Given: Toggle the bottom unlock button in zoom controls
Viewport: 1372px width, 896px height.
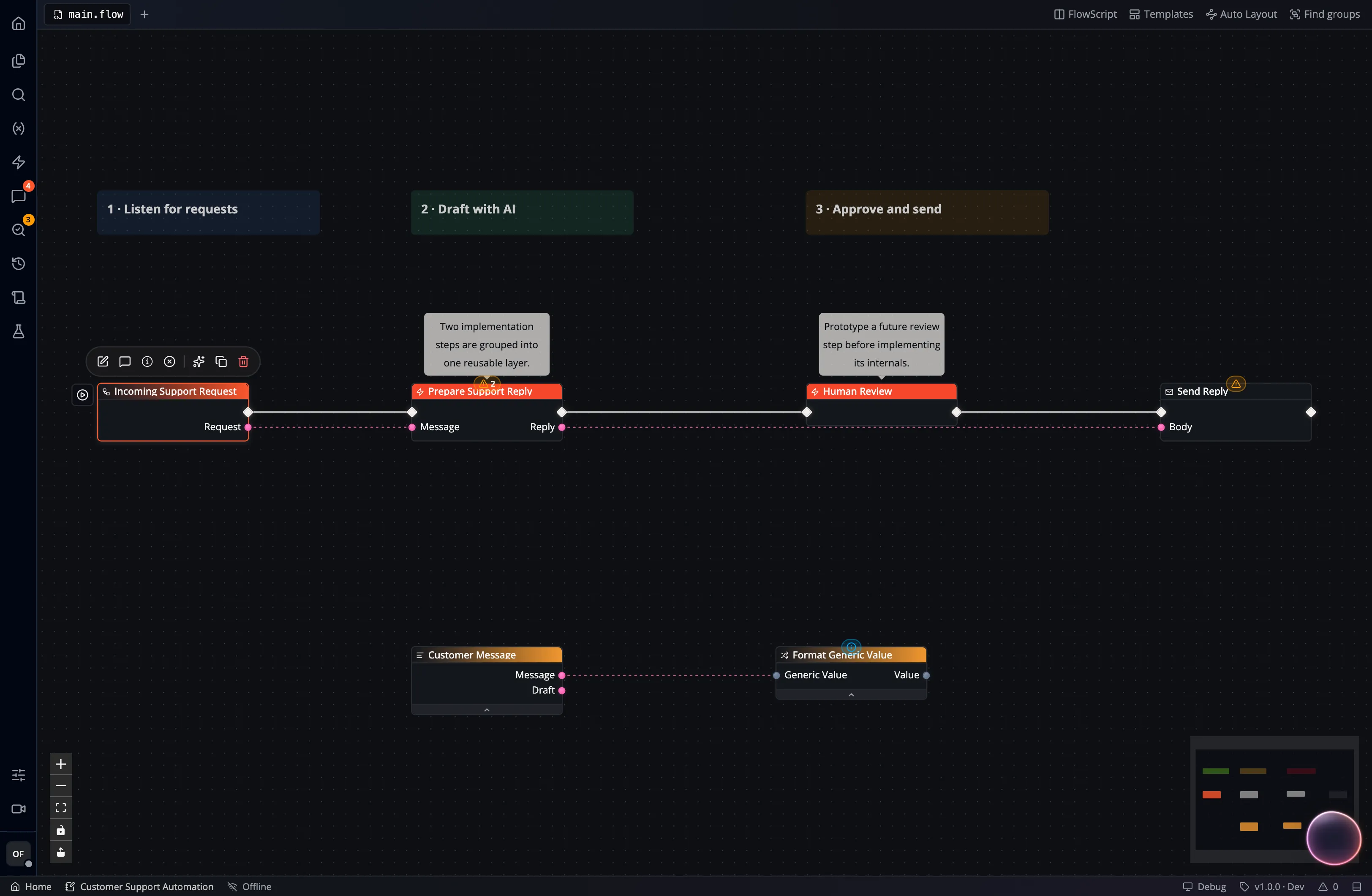Looking at the screenshot, I should tap(60, 852).
